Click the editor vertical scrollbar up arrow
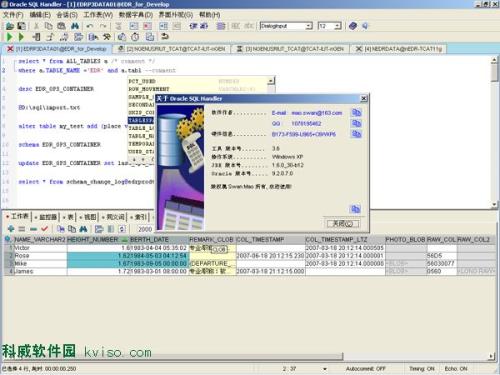500x375 pixels. click(x=494, y=60)
